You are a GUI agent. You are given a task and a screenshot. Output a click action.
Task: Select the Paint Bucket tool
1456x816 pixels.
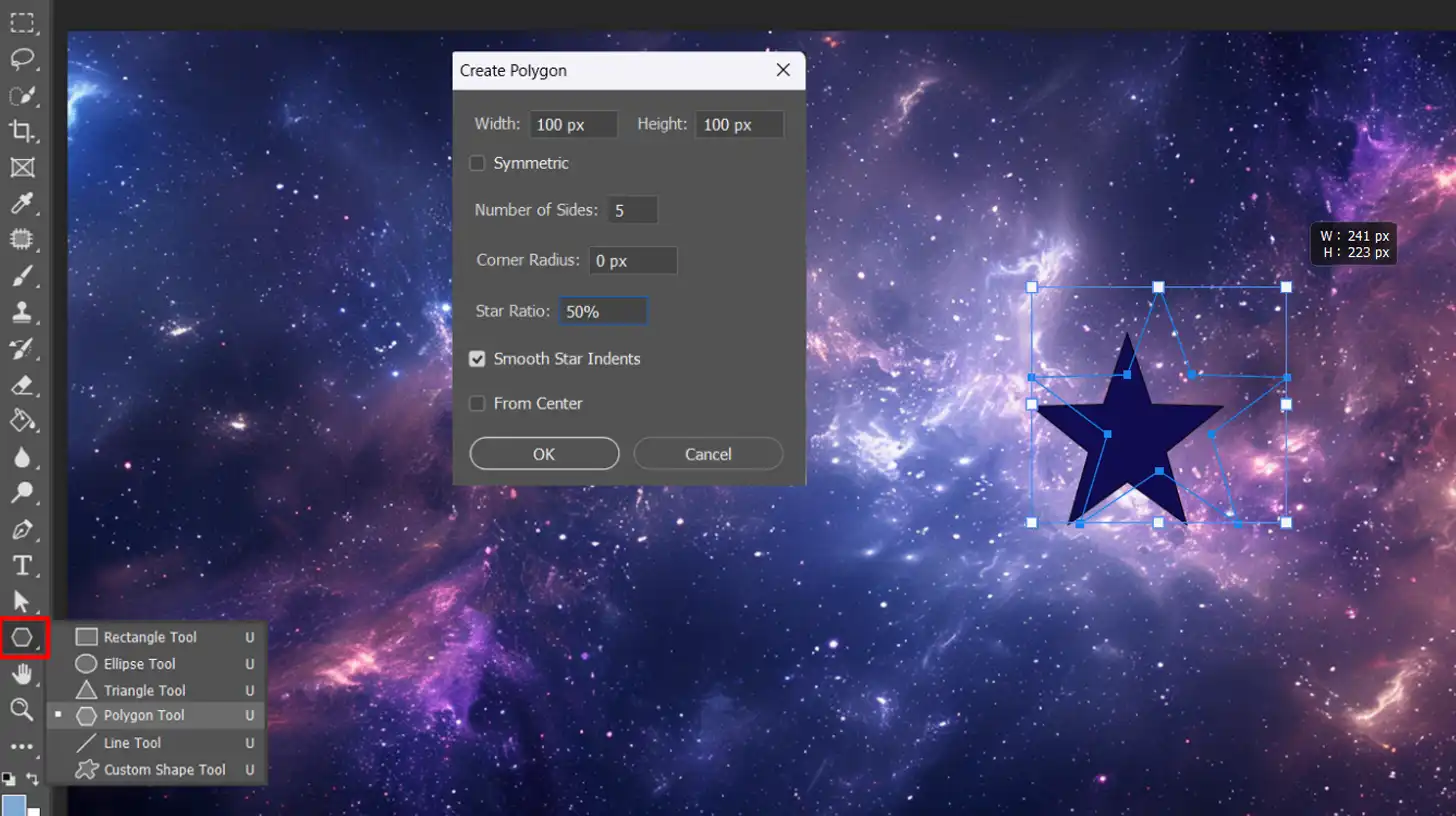coord(22,421)
